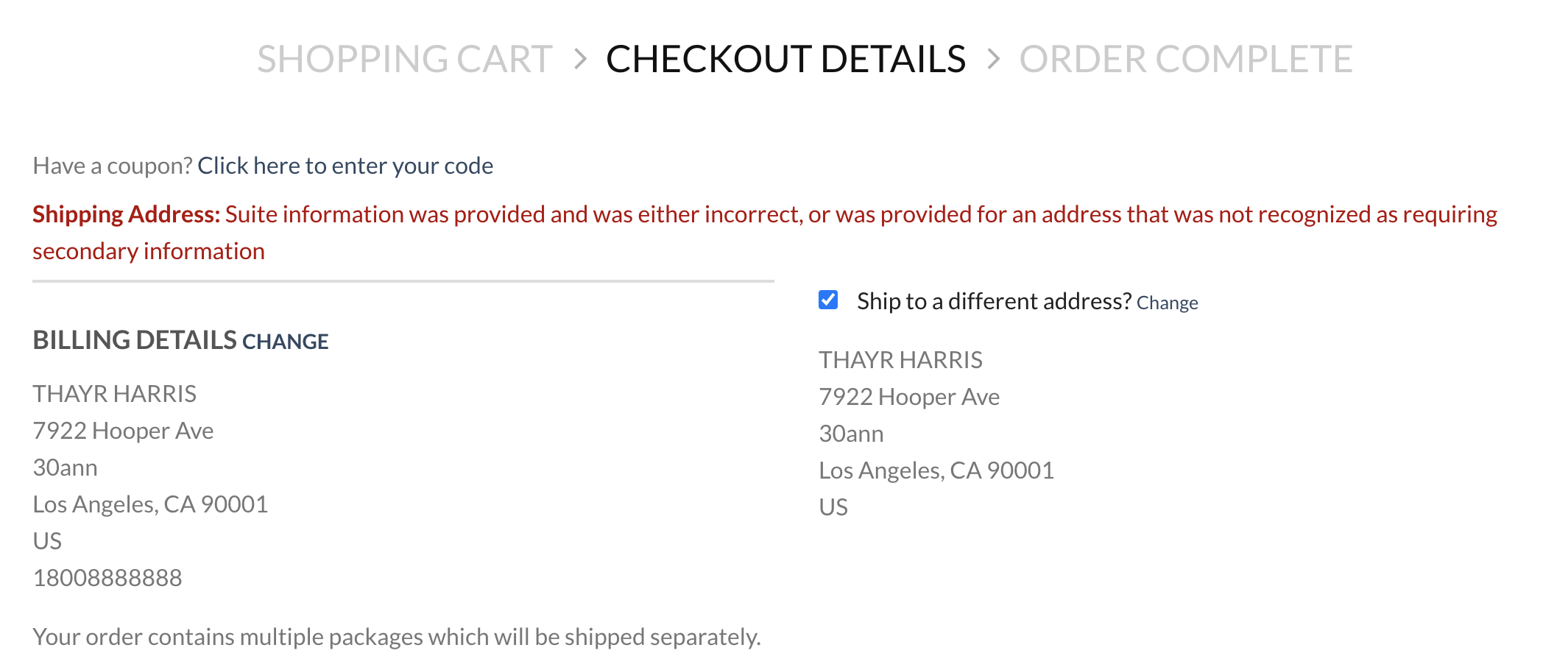This screenshot has height=670, width=1568.
Task: Click the shipping suite line 30ann
Action: (851, 434)
